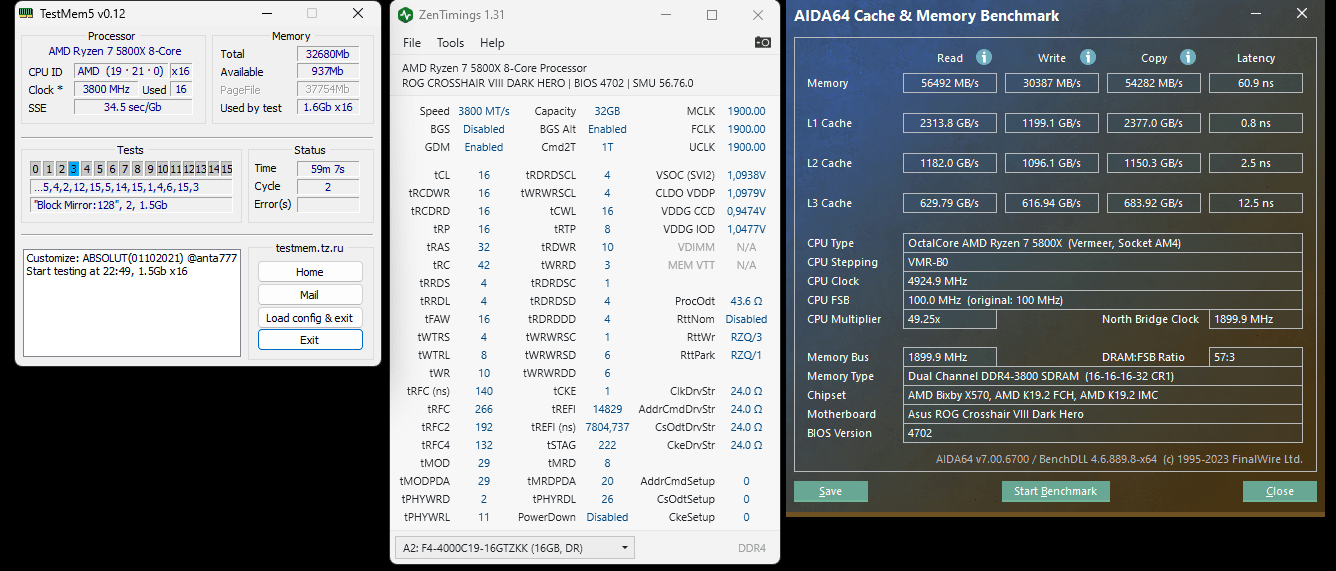Screen dimensions: 1336x571
Task: Click the info icon next to Read
Action: coord(984,57)
